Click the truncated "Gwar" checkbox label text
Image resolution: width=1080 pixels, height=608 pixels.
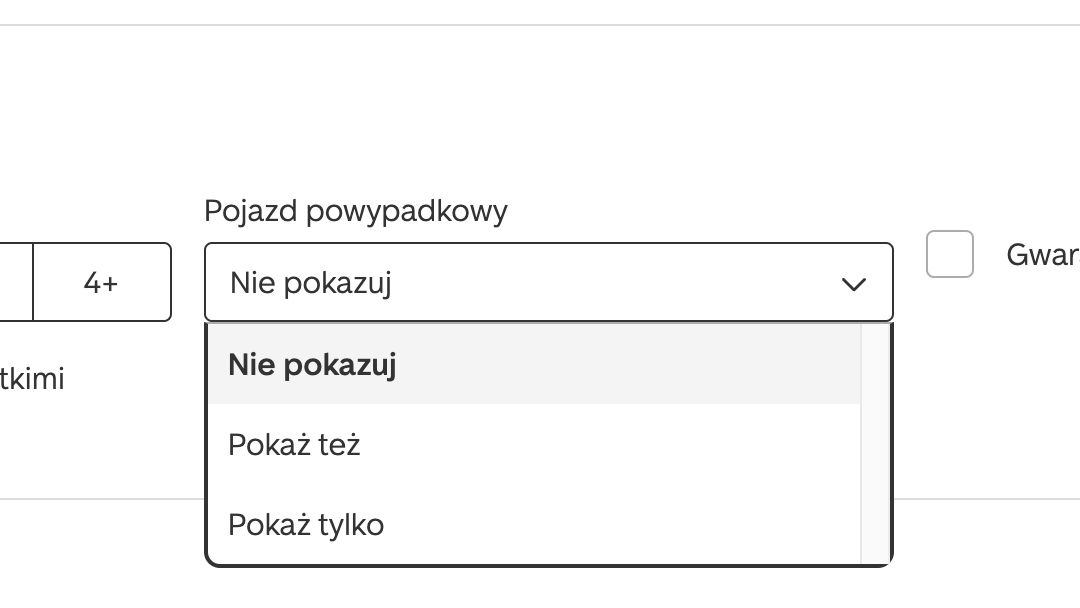point(1042,255)
